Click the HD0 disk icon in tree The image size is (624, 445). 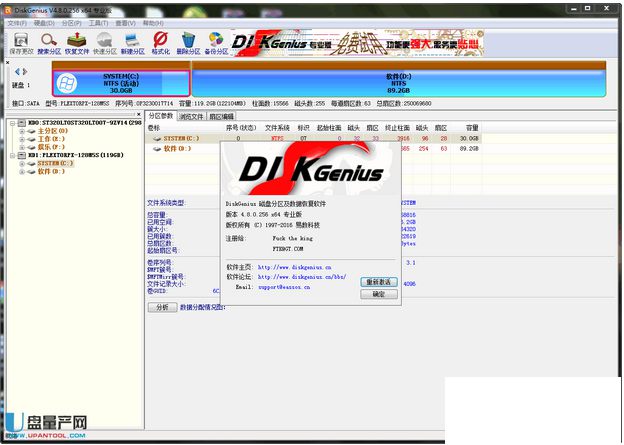pyautogui.click(x=22, y=123)
